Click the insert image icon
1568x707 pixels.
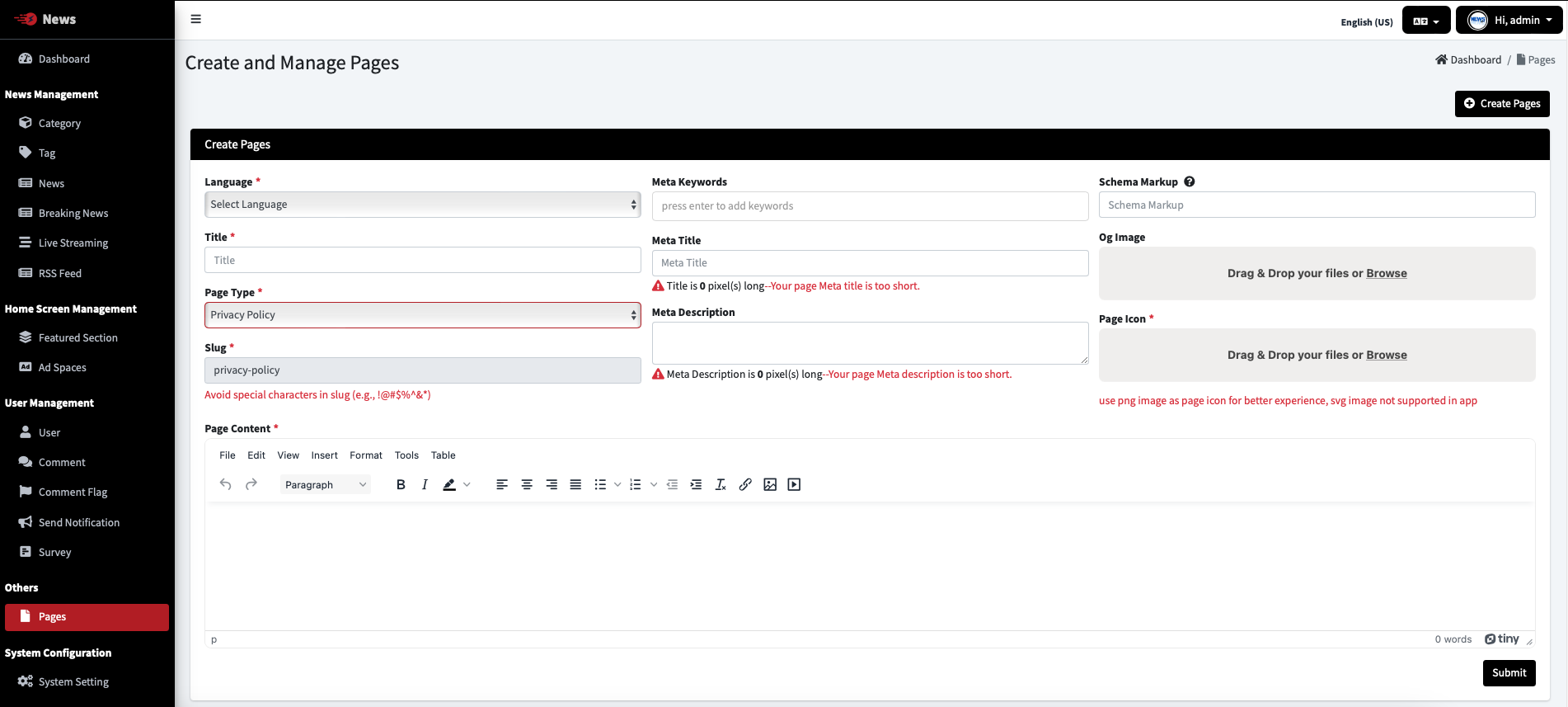click(770, 484)
